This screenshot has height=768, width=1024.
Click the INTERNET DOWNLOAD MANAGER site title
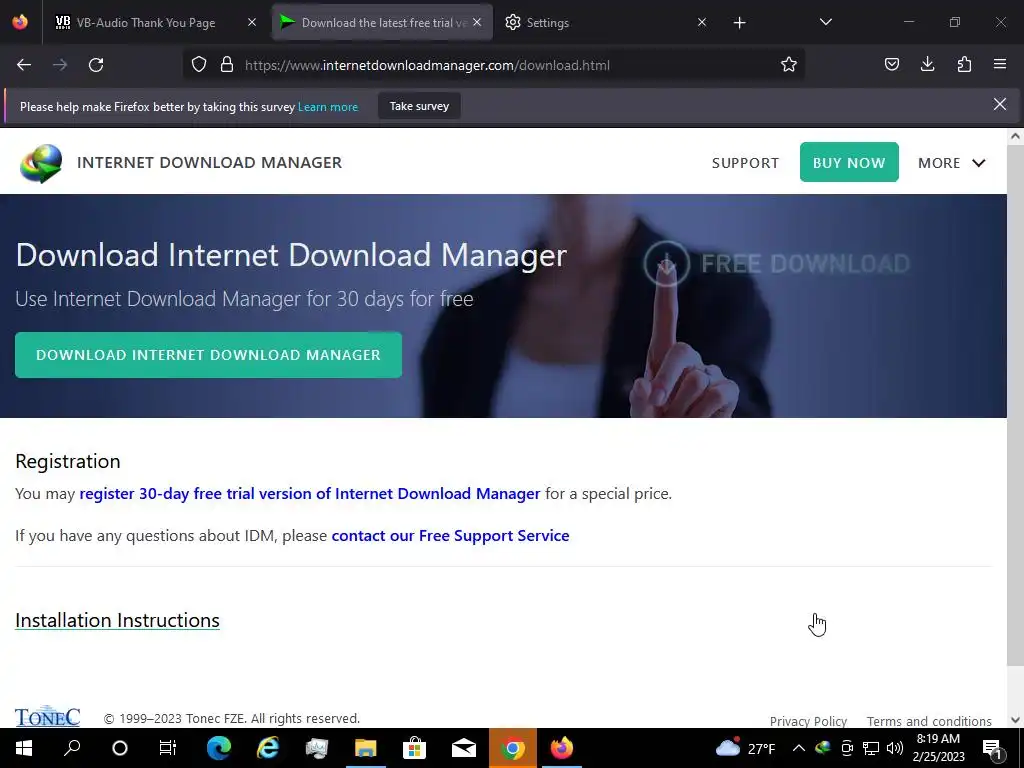(209, 163)
